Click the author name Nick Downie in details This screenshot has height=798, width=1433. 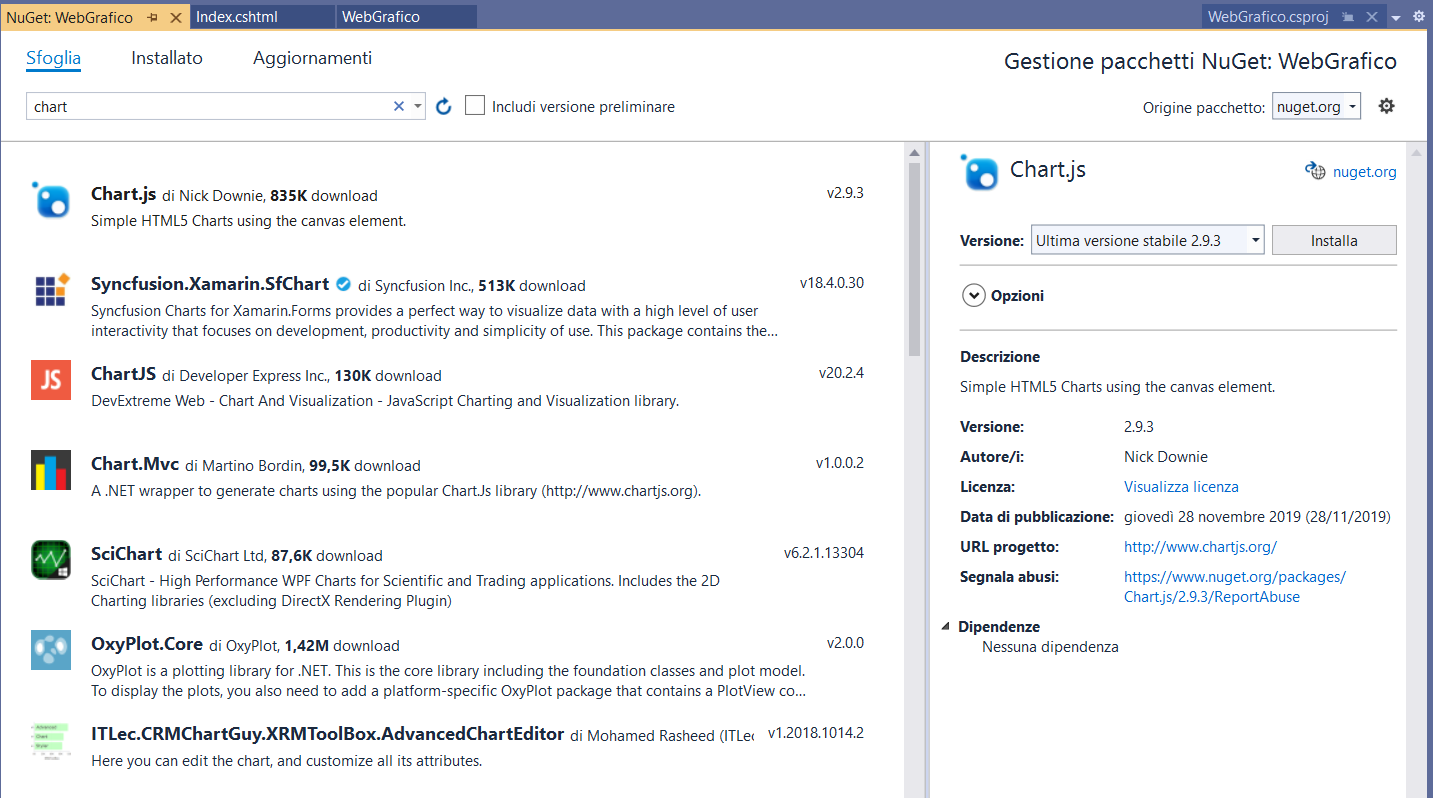coord(1166,457)
